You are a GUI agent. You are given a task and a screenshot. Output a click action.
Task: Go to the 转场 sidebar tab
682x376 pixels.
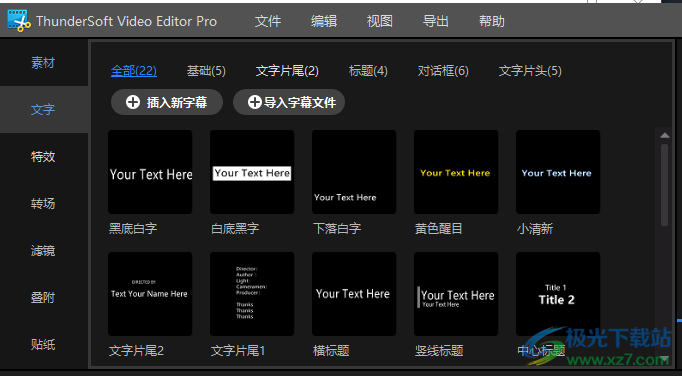click(x=43, y=203)
